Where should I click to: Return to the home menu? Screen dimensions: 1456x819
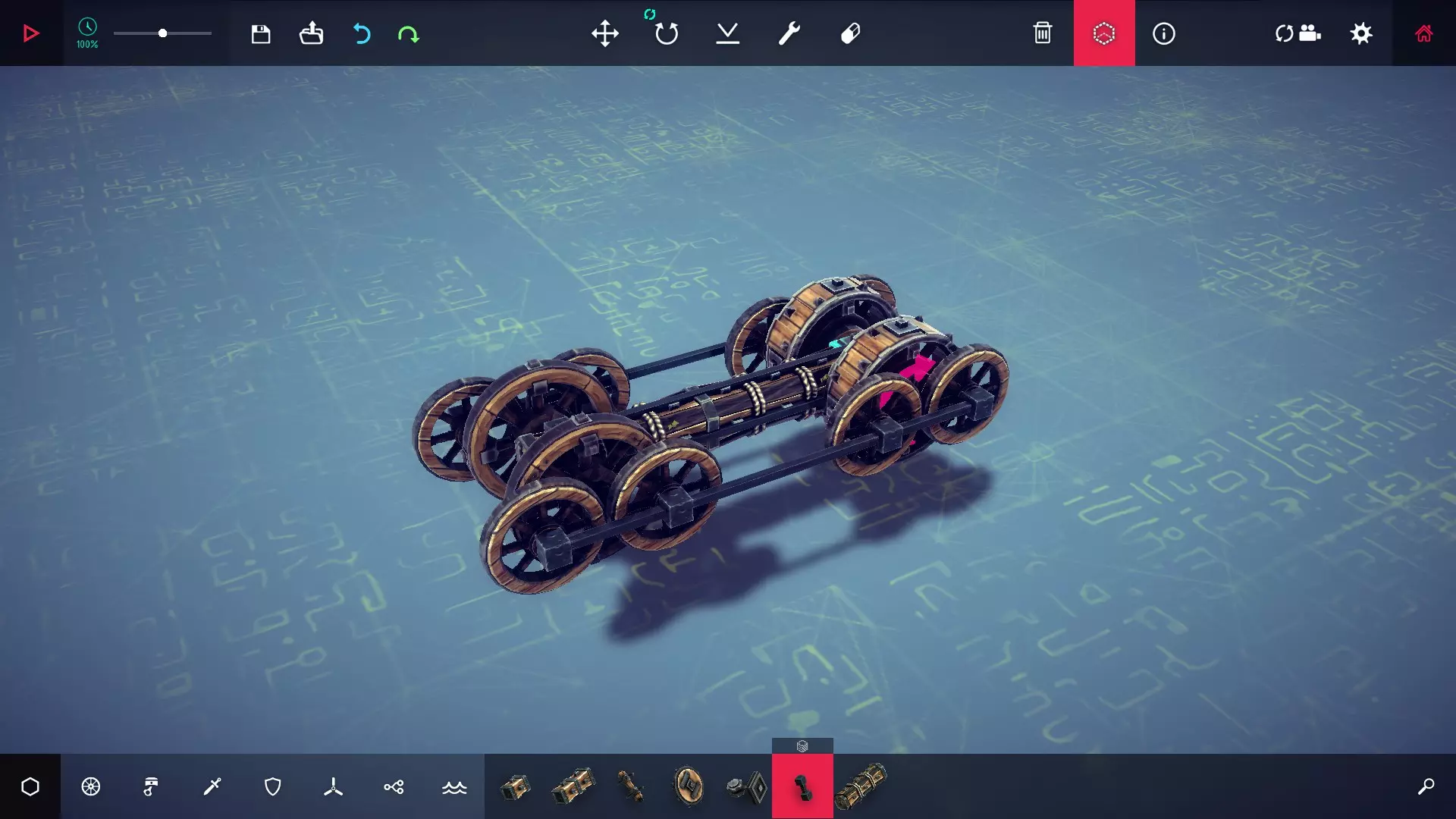1423,33
